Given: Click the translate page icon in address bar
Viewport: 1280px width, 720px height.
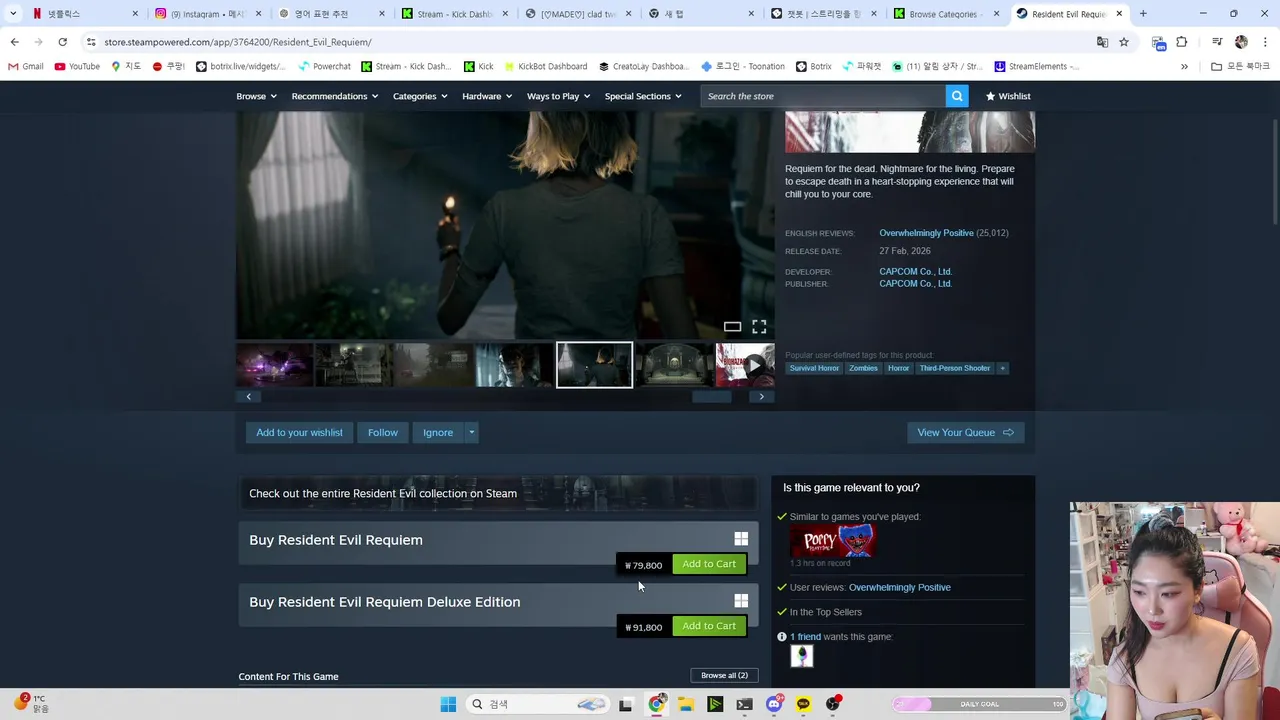Looking at the screenshot, I should (x=1102, y=42).
